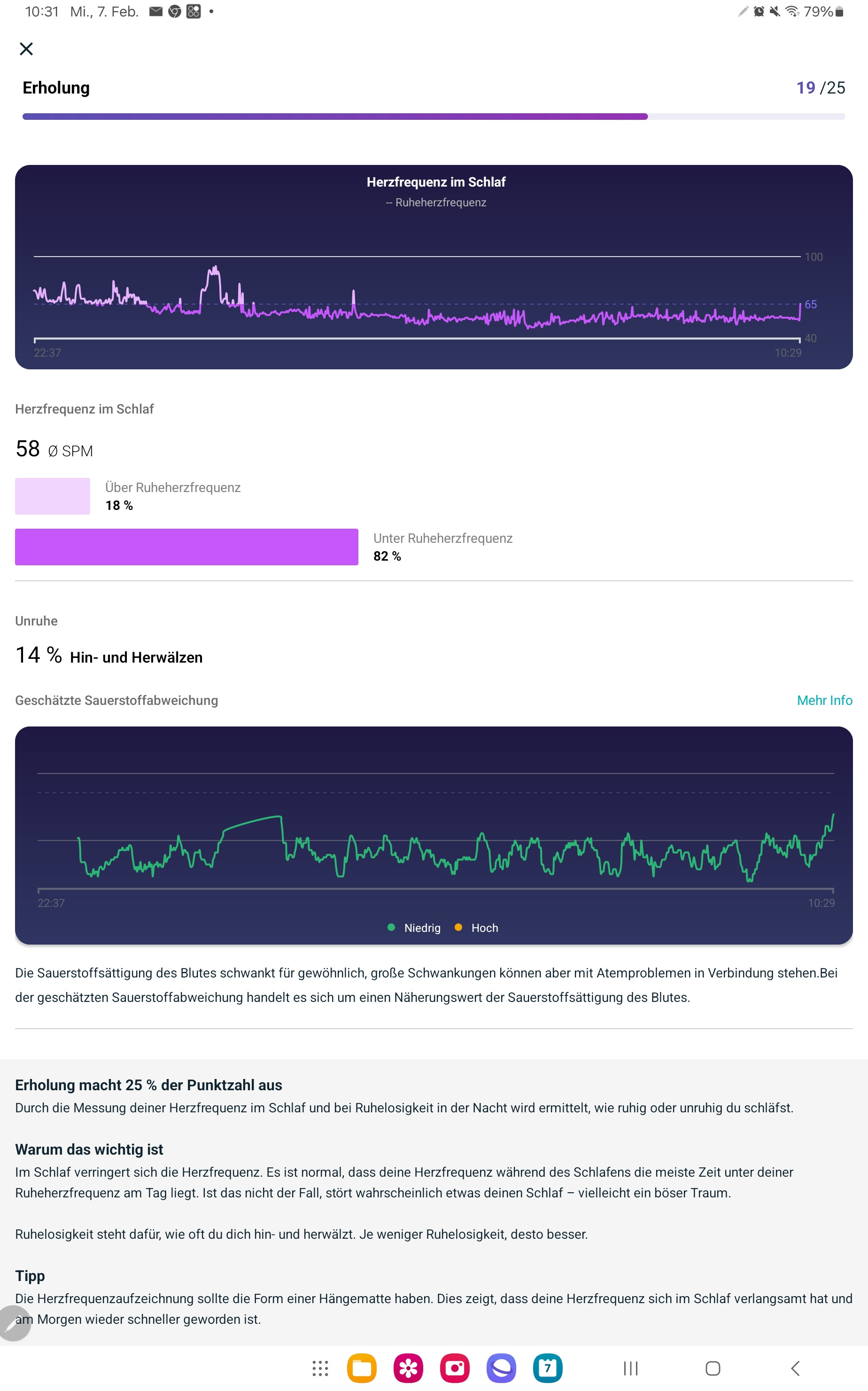The image size is (868, 1391).
Task: Tap the floating pencil edit icon
Action: (14, 1323)
